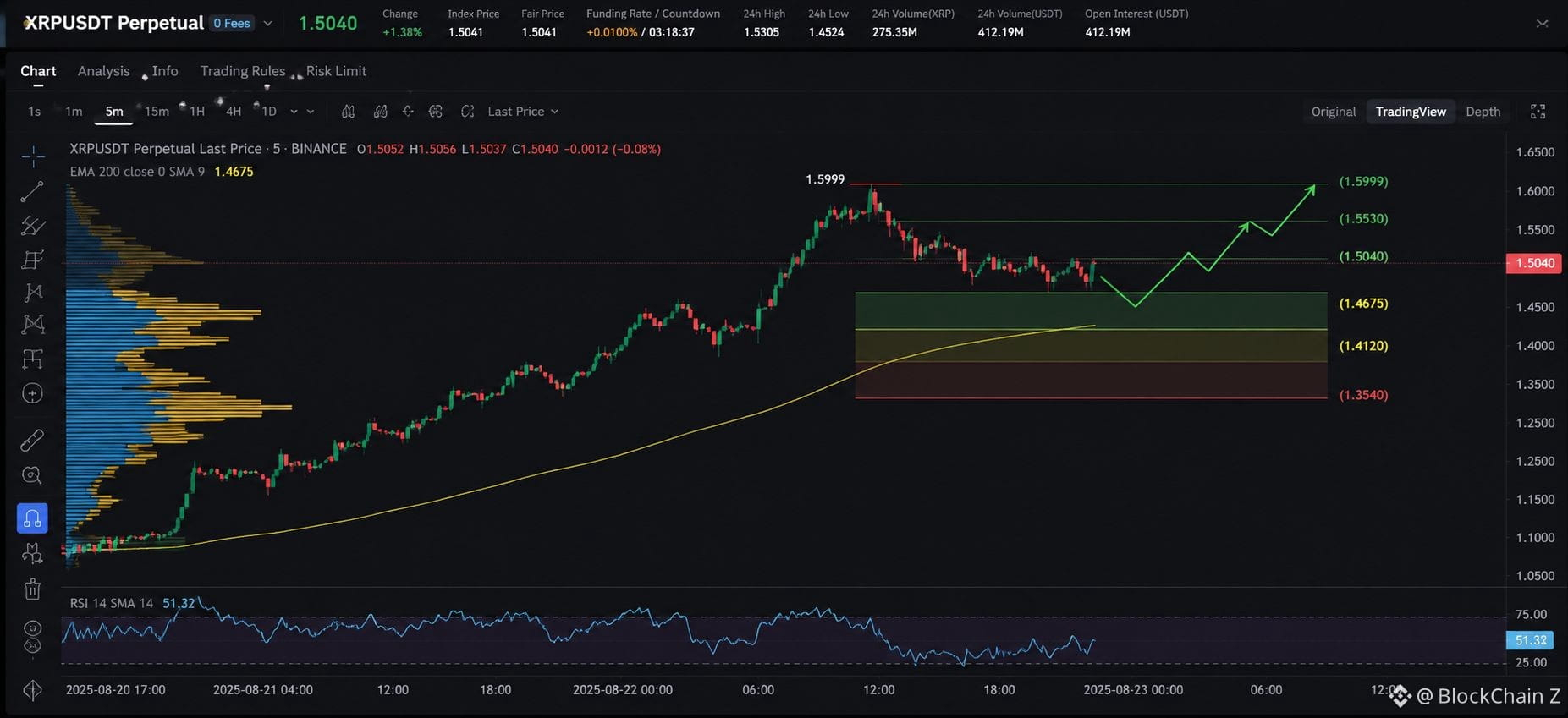1568x718 pixels.
Task: Click the dashed-square snapshot icon before Last Price
Action: (467, 112)
